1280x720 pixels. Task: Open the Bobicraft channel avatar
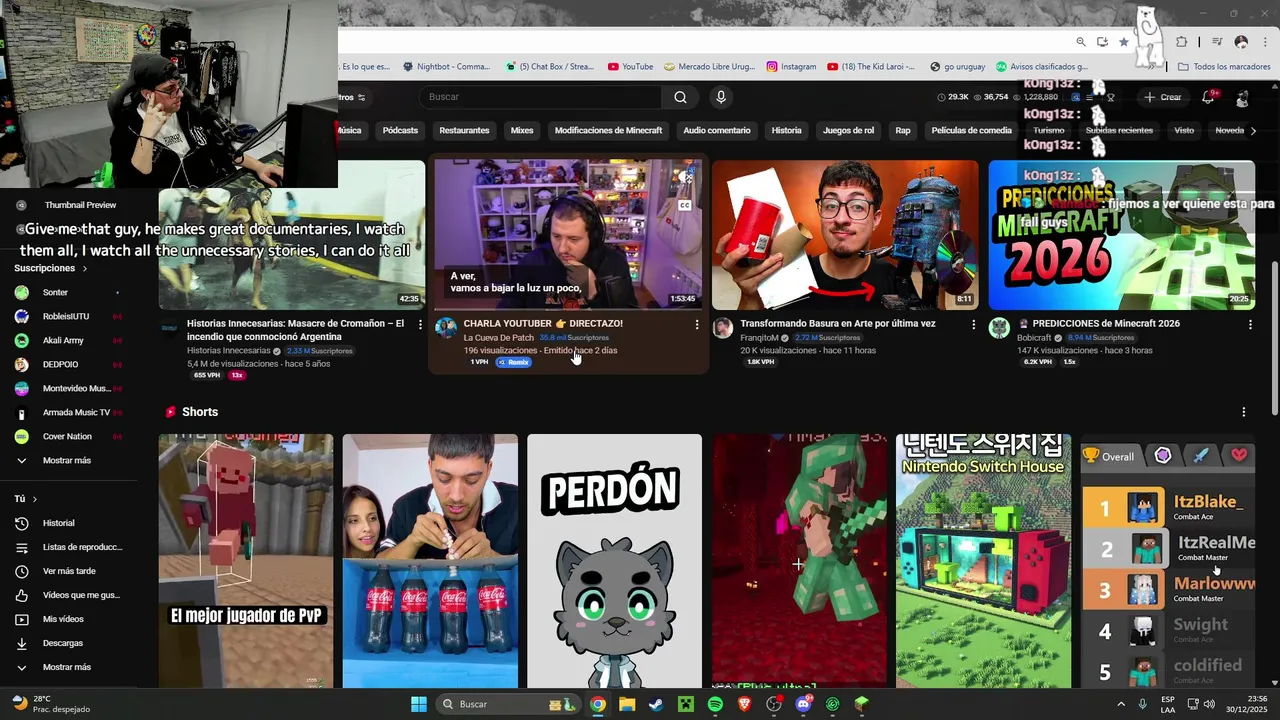pyautogui.click(x=999, y=328)
